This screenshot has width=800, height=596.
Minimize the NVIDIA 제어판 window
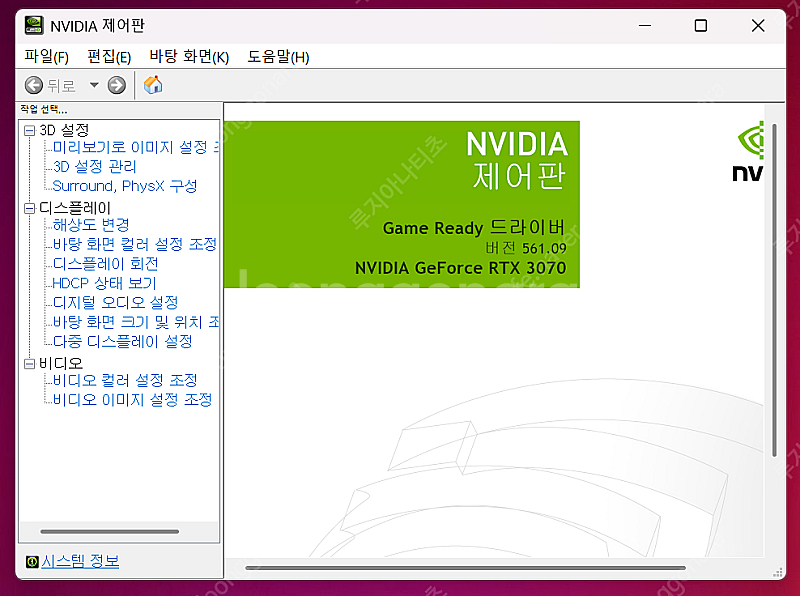pyautogui.click(x=645, y=26)
